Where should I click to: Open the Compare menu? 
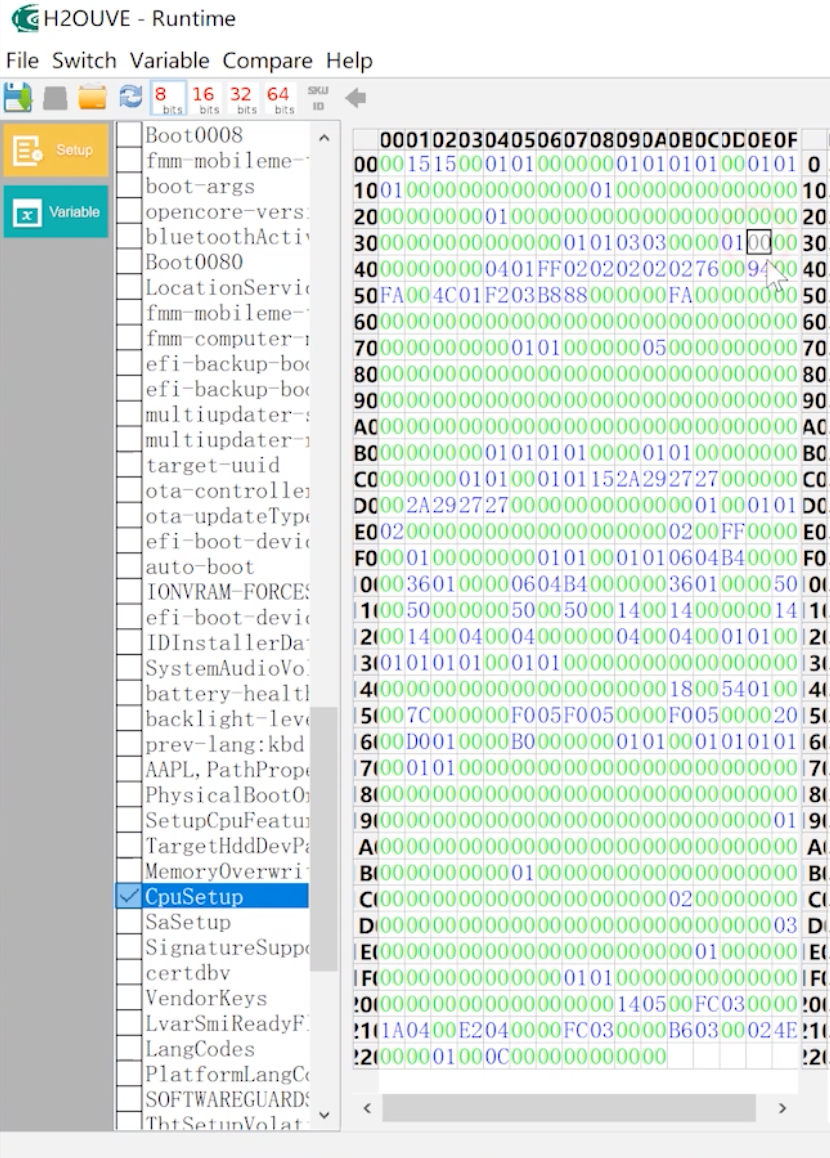coord(267,61)
